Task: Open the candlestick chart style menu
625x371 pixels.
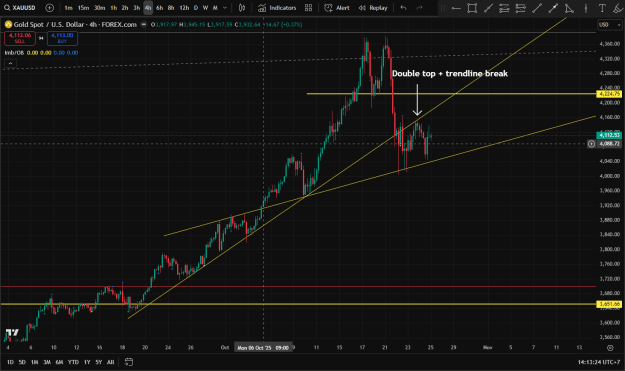Action: [242, 8]
